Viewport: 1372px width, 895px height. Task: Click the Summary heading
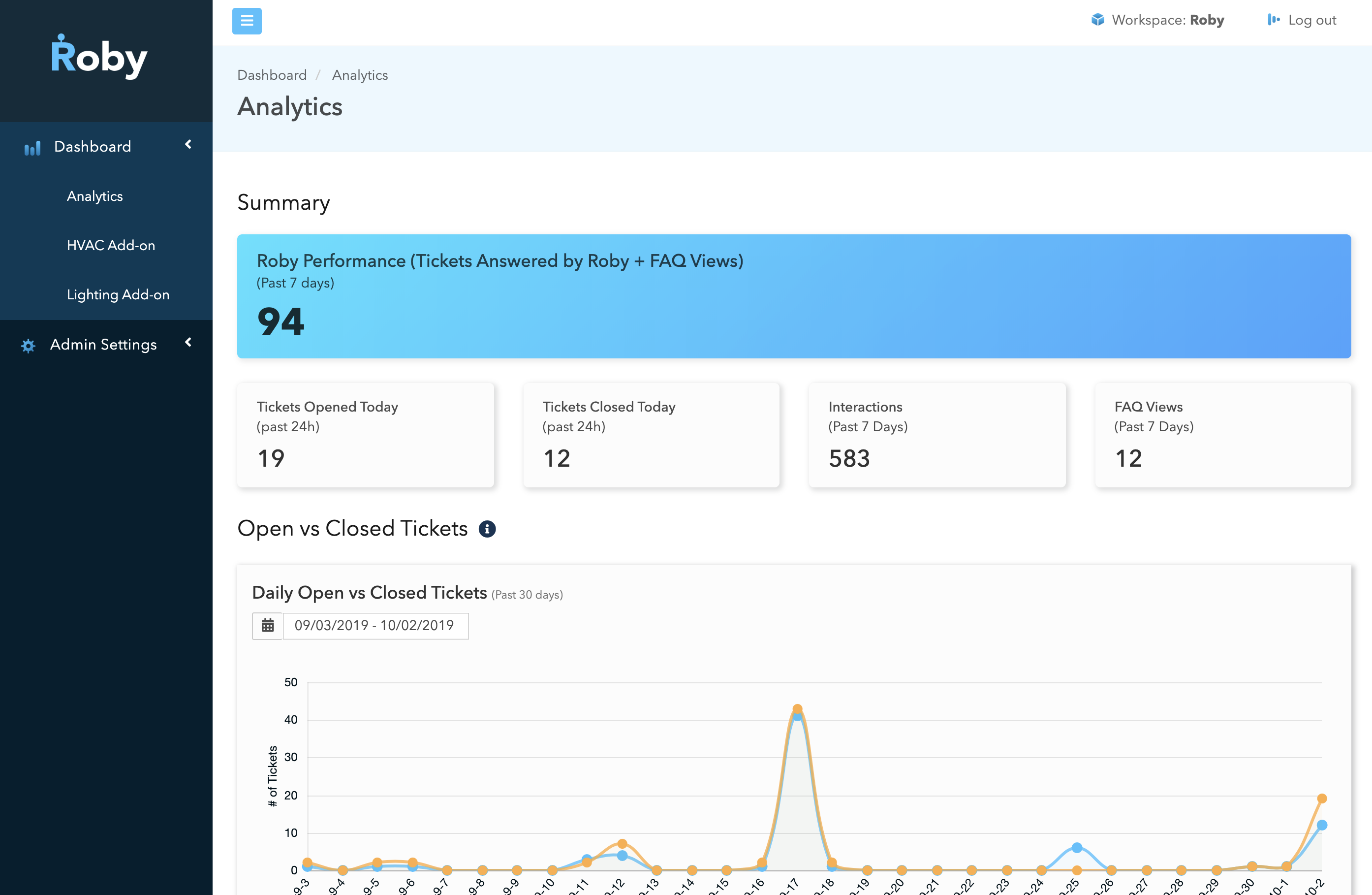click(x=283, y=202)
